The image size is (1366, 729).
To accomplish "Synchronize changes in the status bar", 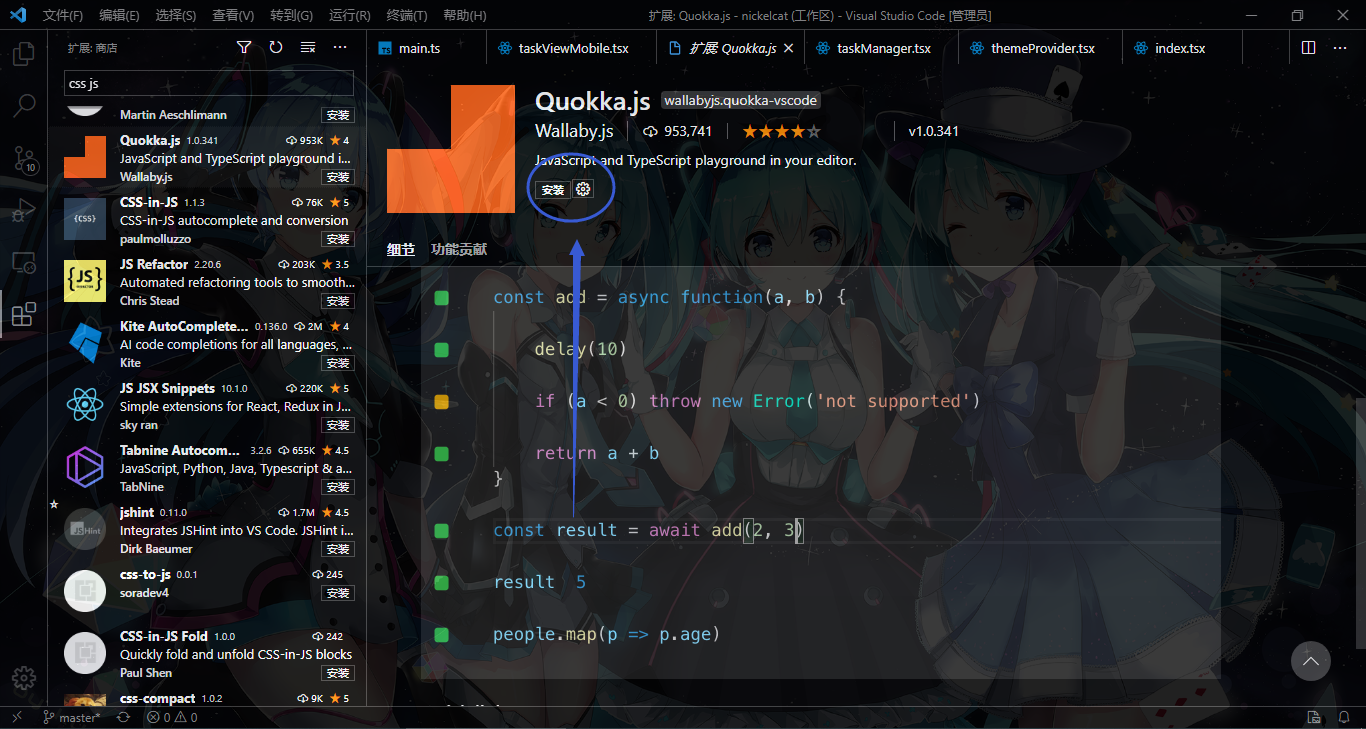I will pos(123,717).
